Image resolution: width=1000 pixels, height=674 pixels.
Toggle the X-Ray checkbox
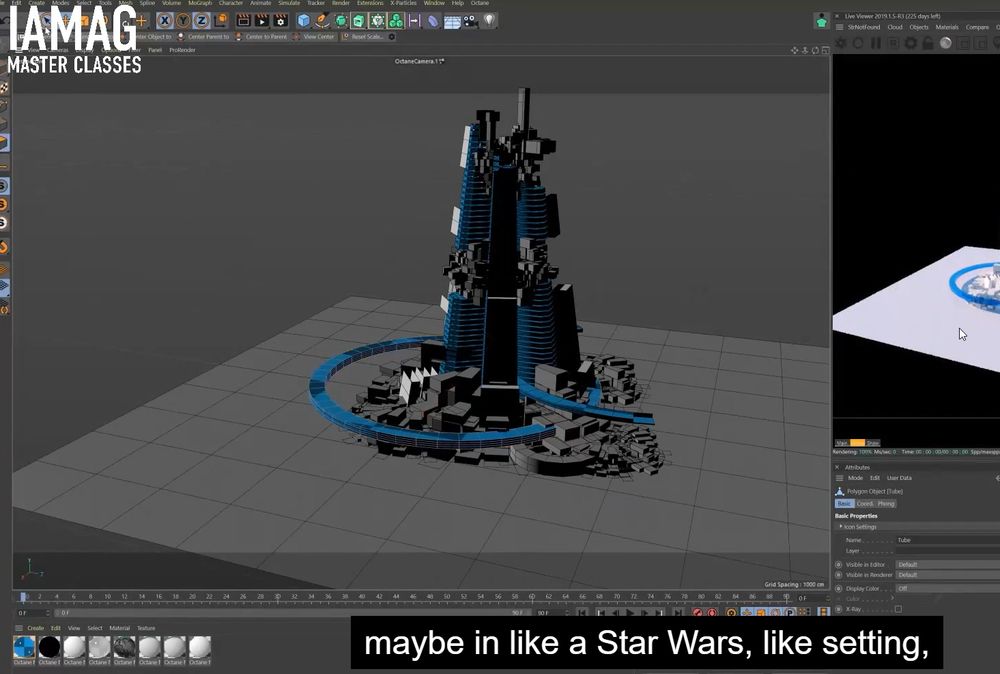898,609
